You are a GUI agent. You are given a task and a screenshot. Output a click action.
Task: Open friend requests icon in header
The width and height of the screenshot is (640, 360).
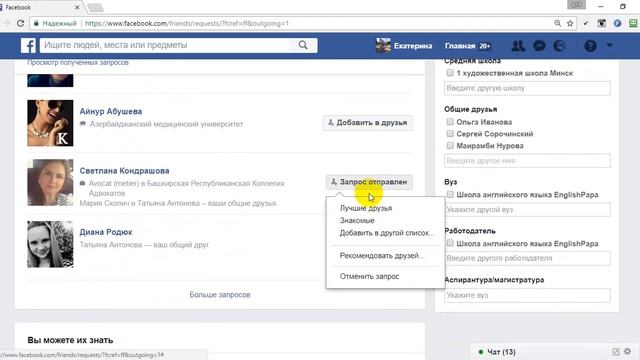[x=518, y=46]
